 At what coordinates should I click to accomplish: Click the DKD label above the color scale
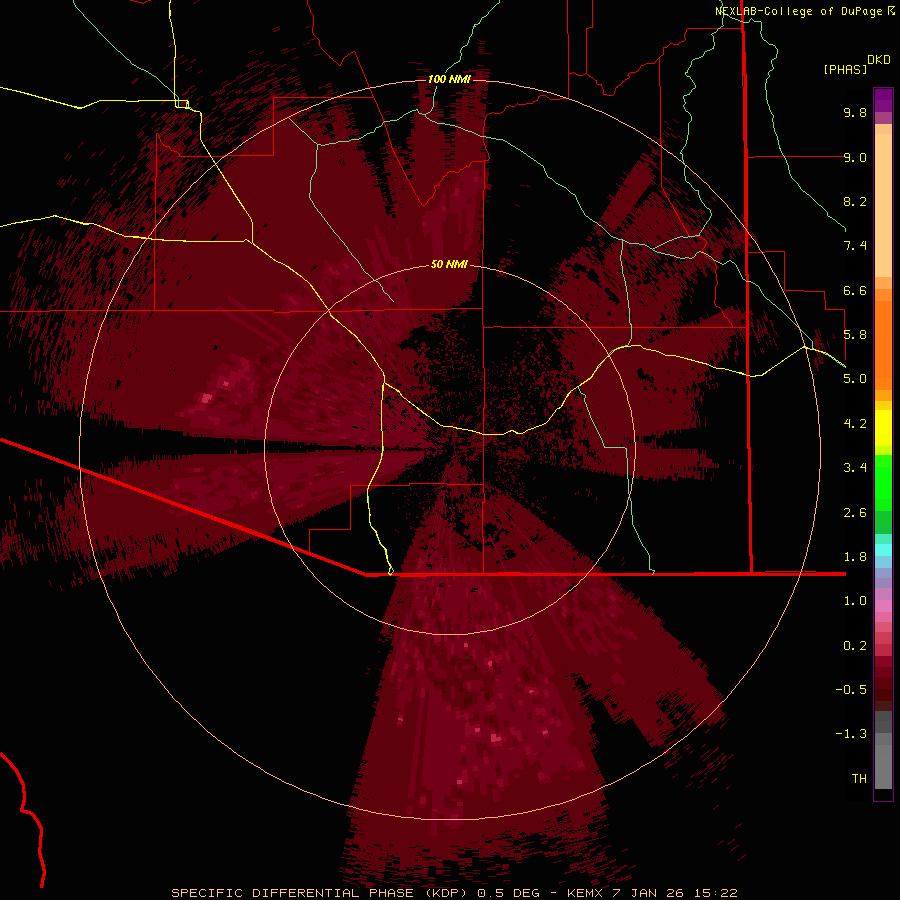879,60
